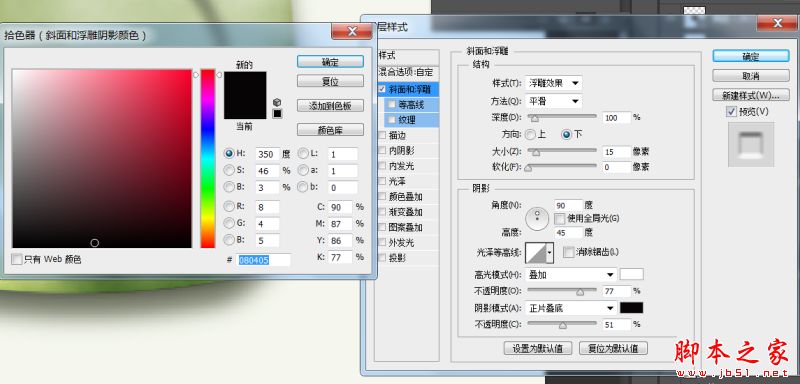Click the small web-safe color swatch
The height and width of the screenshot is (384, 800).
point(277,113)
